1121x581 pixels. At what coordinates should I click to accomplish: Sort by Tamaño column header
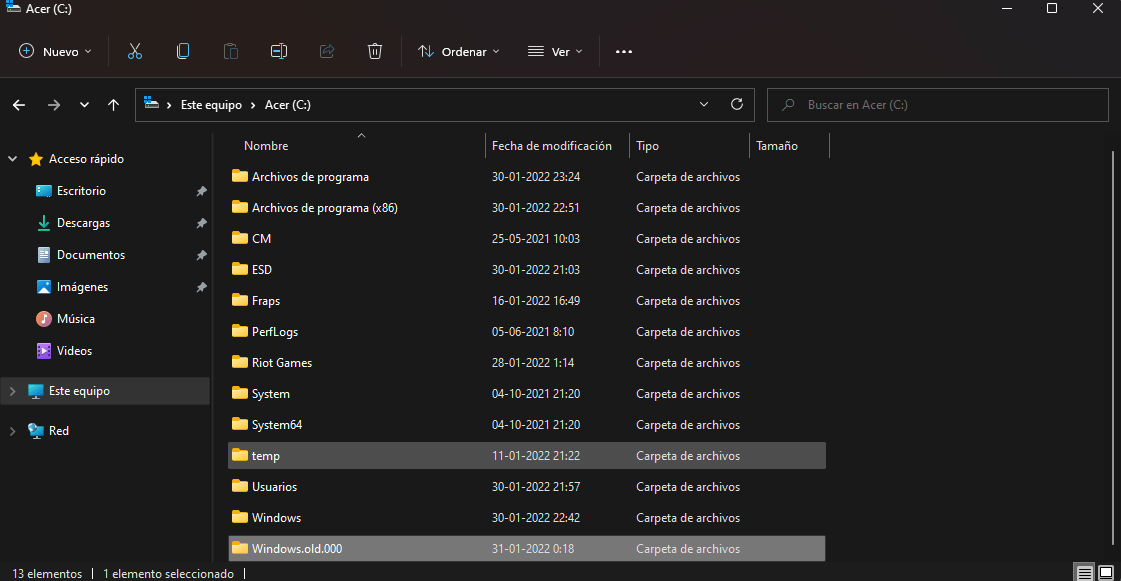pyautogui.click(x=776, y=146)
